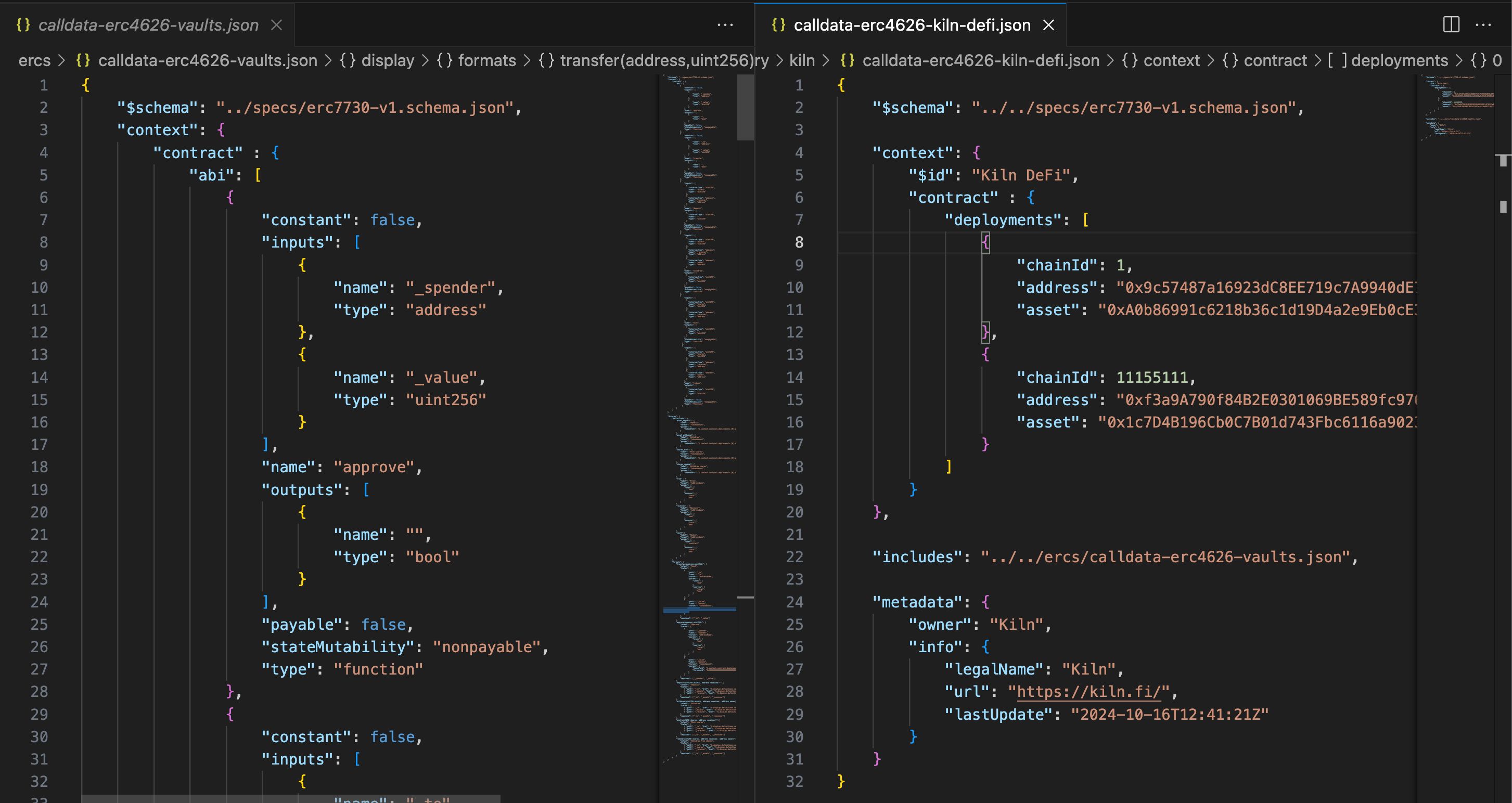Close calldata-erc4626-kiln-defi.json tab
This screenshot has width=1512, height=803.
[1049, 24]
